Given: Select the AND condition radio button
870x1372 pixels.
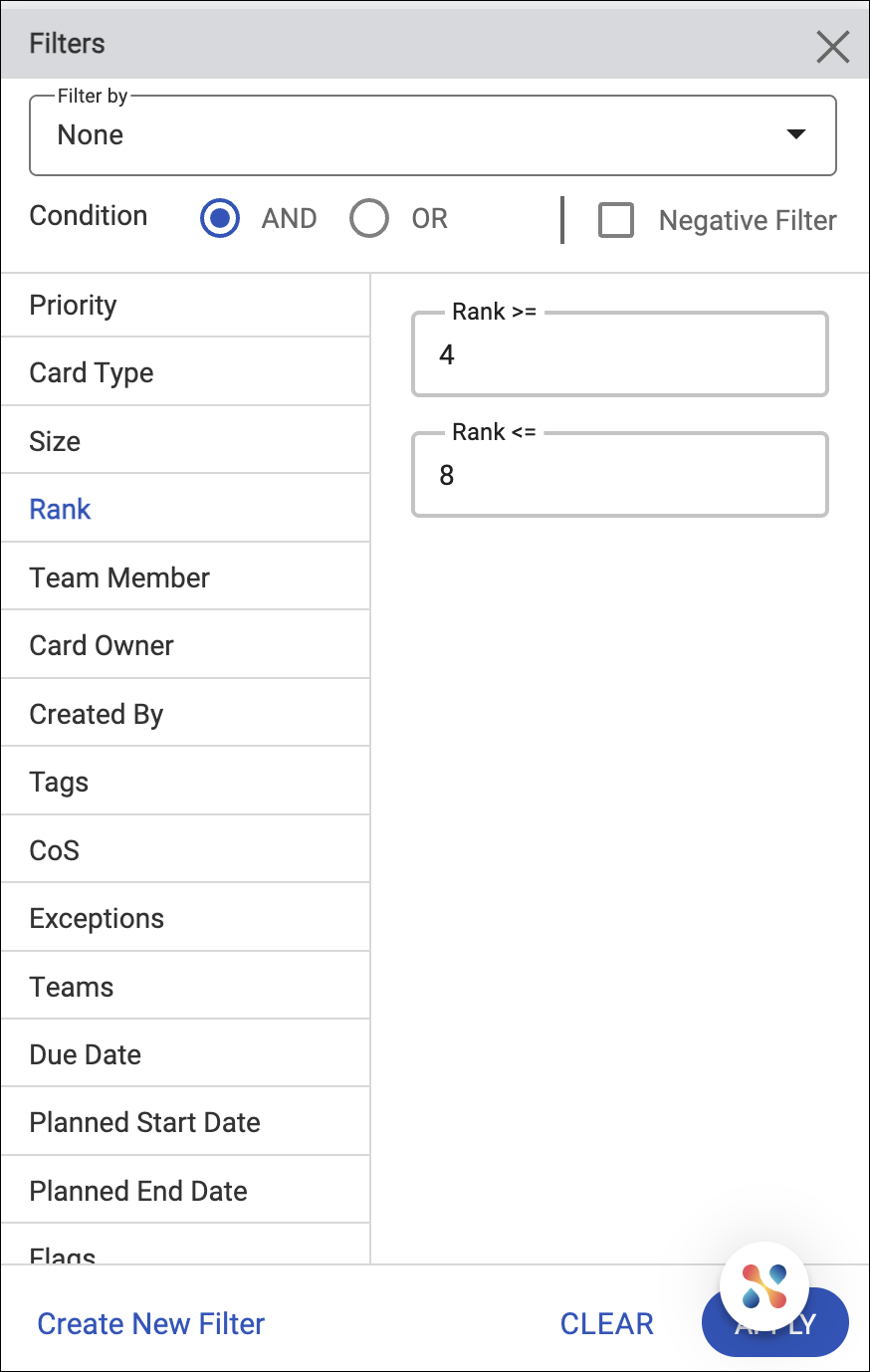Looking at the screenshot, I should [220, 218].
